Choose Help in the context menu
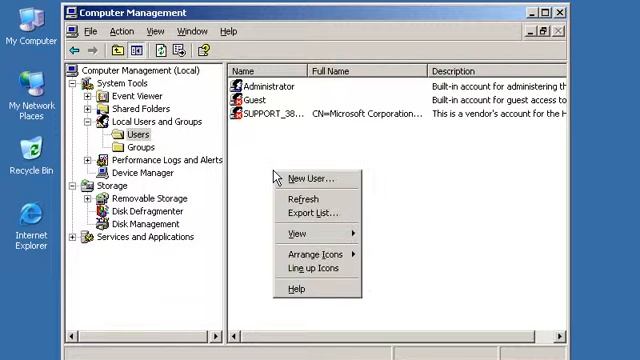The width and height of the screenshot is (640, 360). pyautogui.click(x=317, y=289)
